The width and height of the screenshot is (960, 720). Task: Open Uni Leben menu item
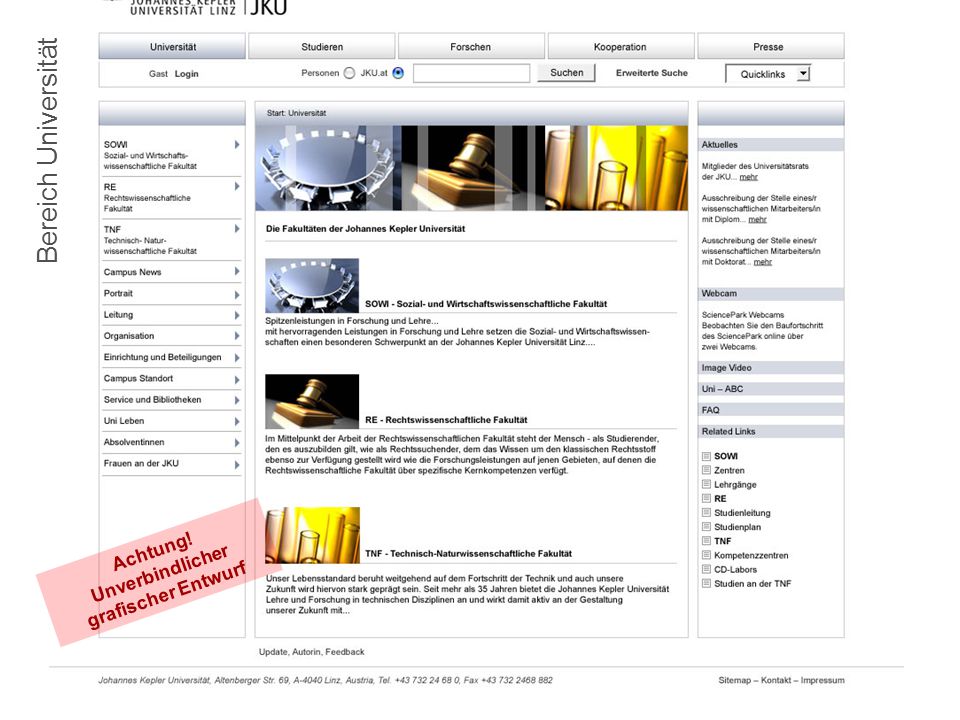[x=124, y=421]
